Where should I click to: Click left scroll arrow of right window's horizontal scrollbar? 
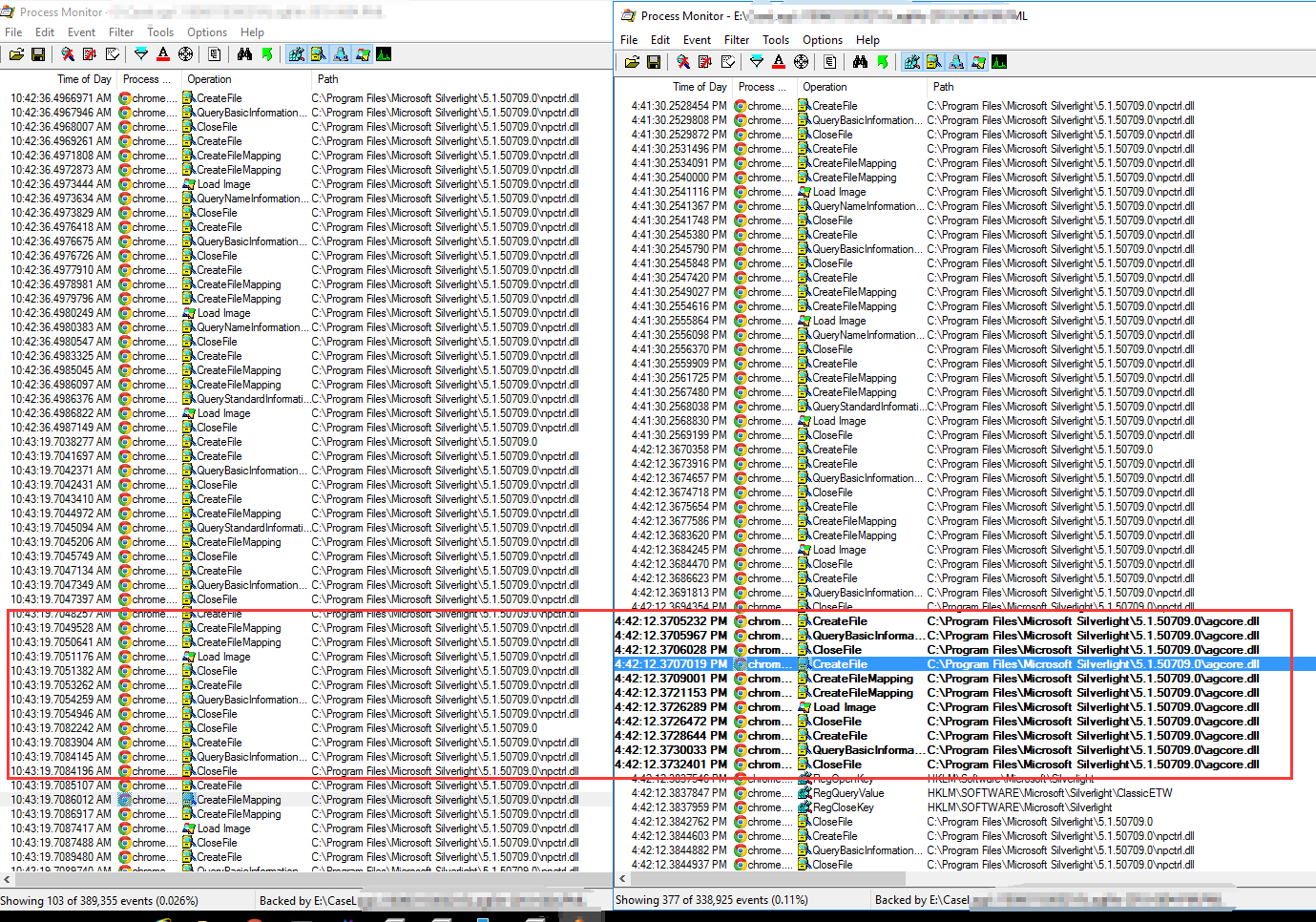(623, 879)
